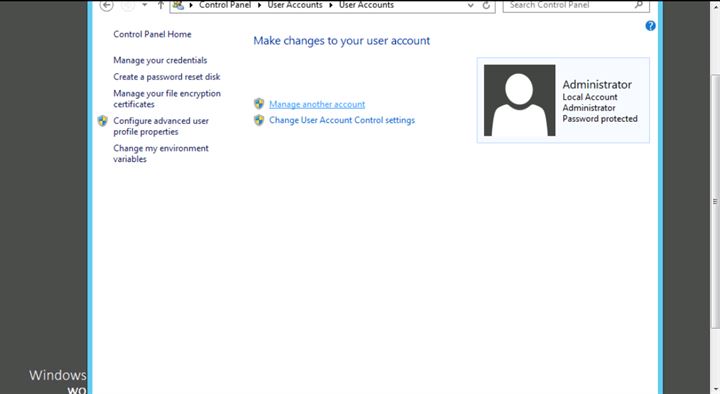Click the search magnifier icon
The width and height of the screenshot is (720, 394).
(639, 5)
